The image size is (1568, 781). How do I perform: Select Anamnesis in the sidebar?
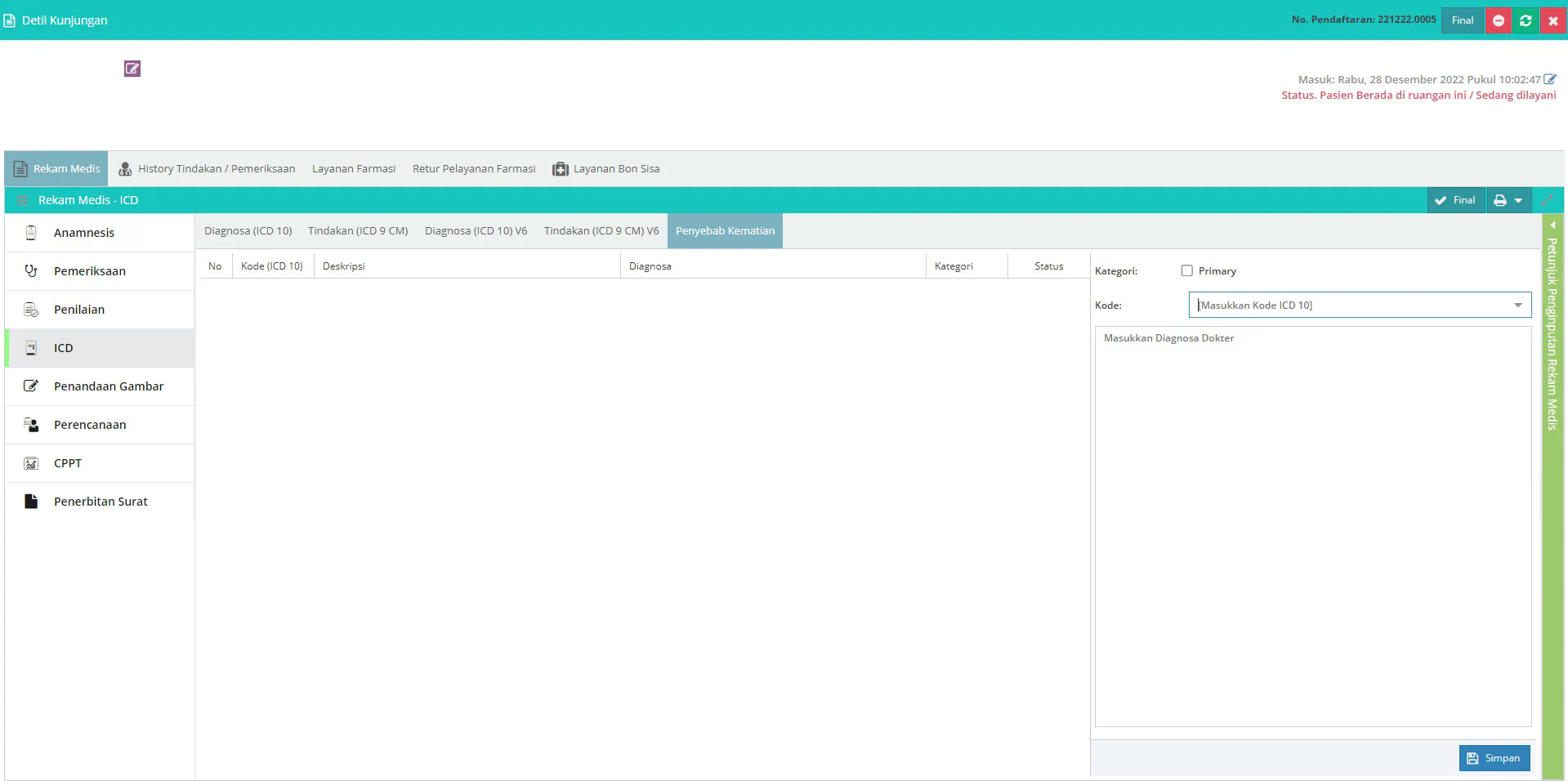83,233
